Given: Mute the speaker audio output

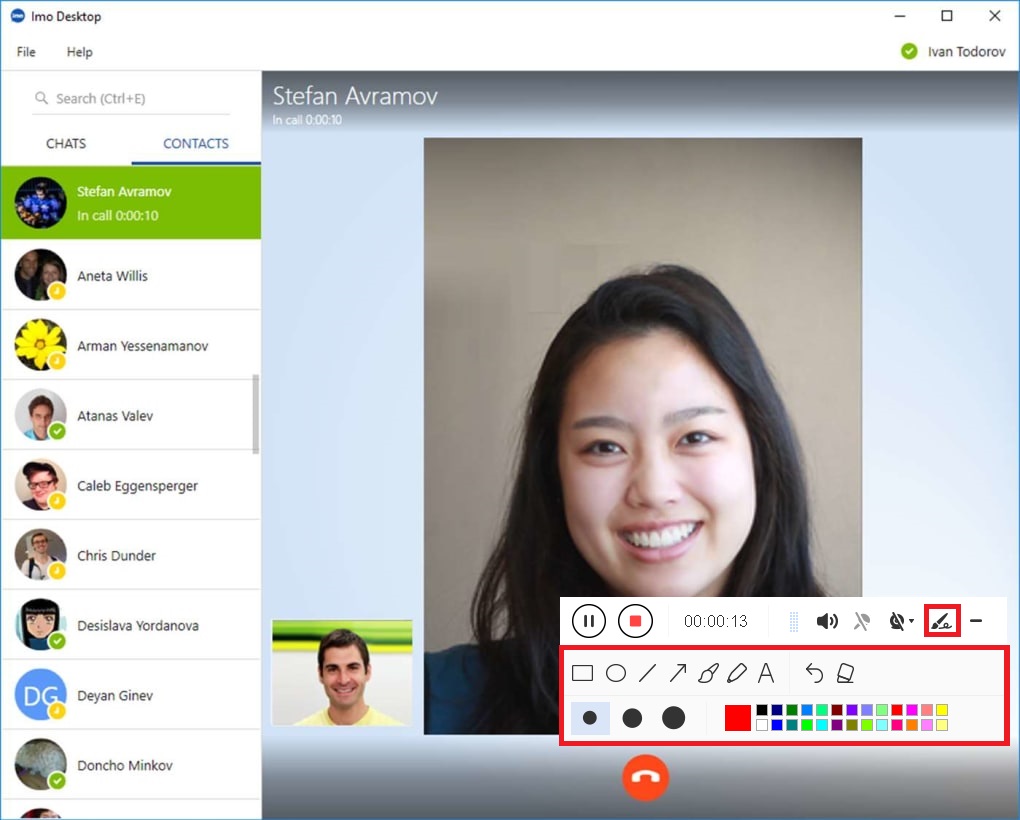Looking at the screenshot, I should [x=827, y=620].
